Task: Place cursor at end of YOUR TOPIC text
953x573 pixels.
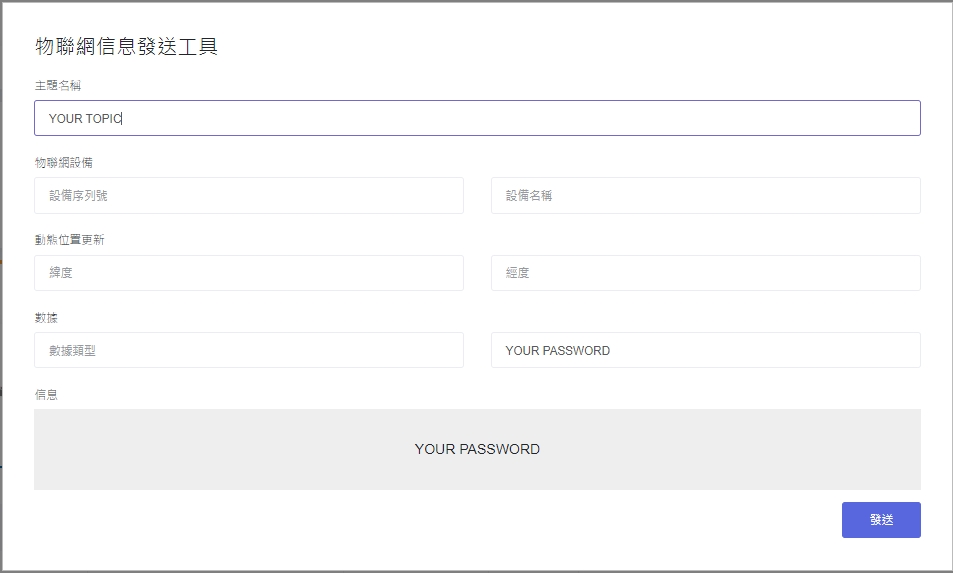Action: [x=122, y=119]
